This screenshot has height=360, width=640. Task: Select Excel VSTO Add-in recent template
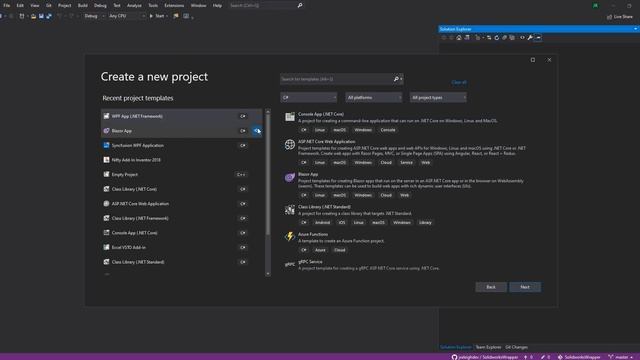tap(182, 247)
